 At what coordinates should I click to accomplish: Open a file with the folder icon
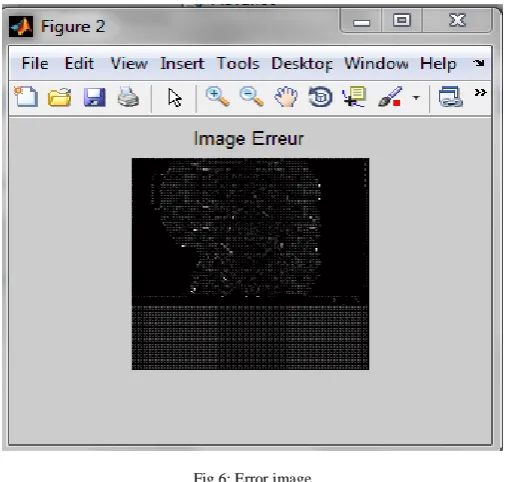(x=60, y=98)
